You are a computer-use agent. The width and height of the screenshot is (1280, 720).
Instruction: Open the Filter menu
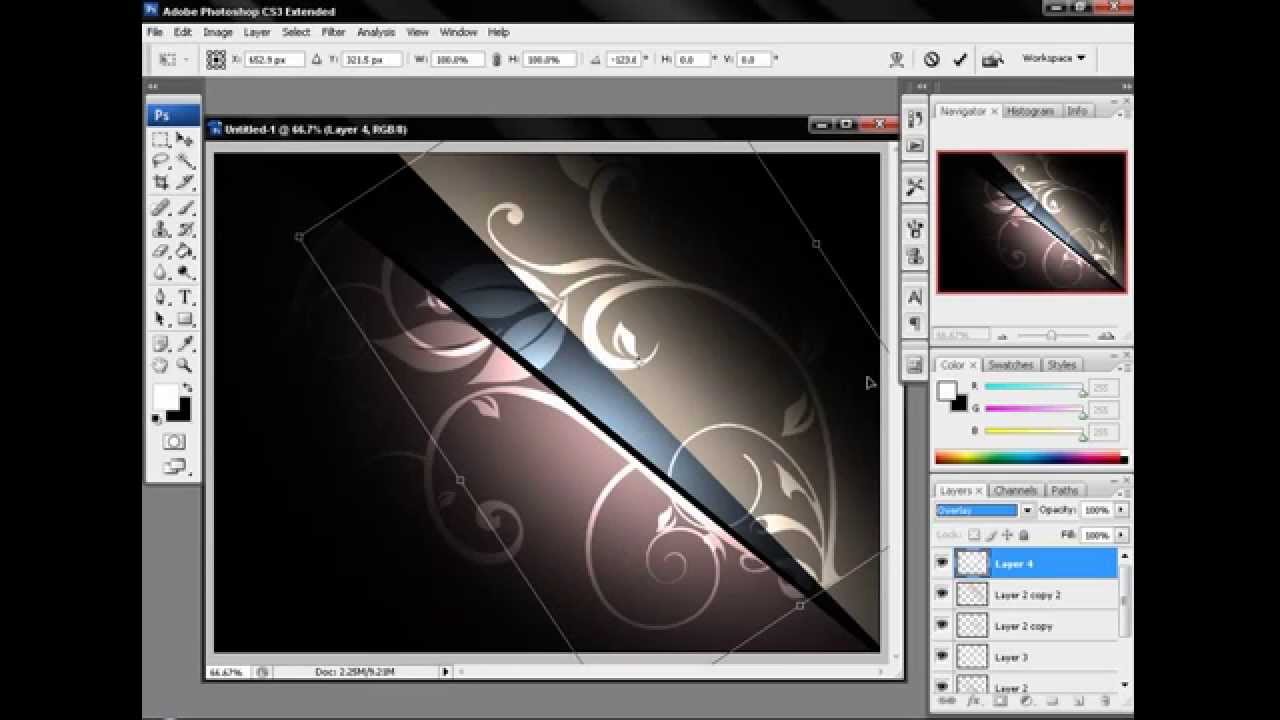(x=333, y=32)
